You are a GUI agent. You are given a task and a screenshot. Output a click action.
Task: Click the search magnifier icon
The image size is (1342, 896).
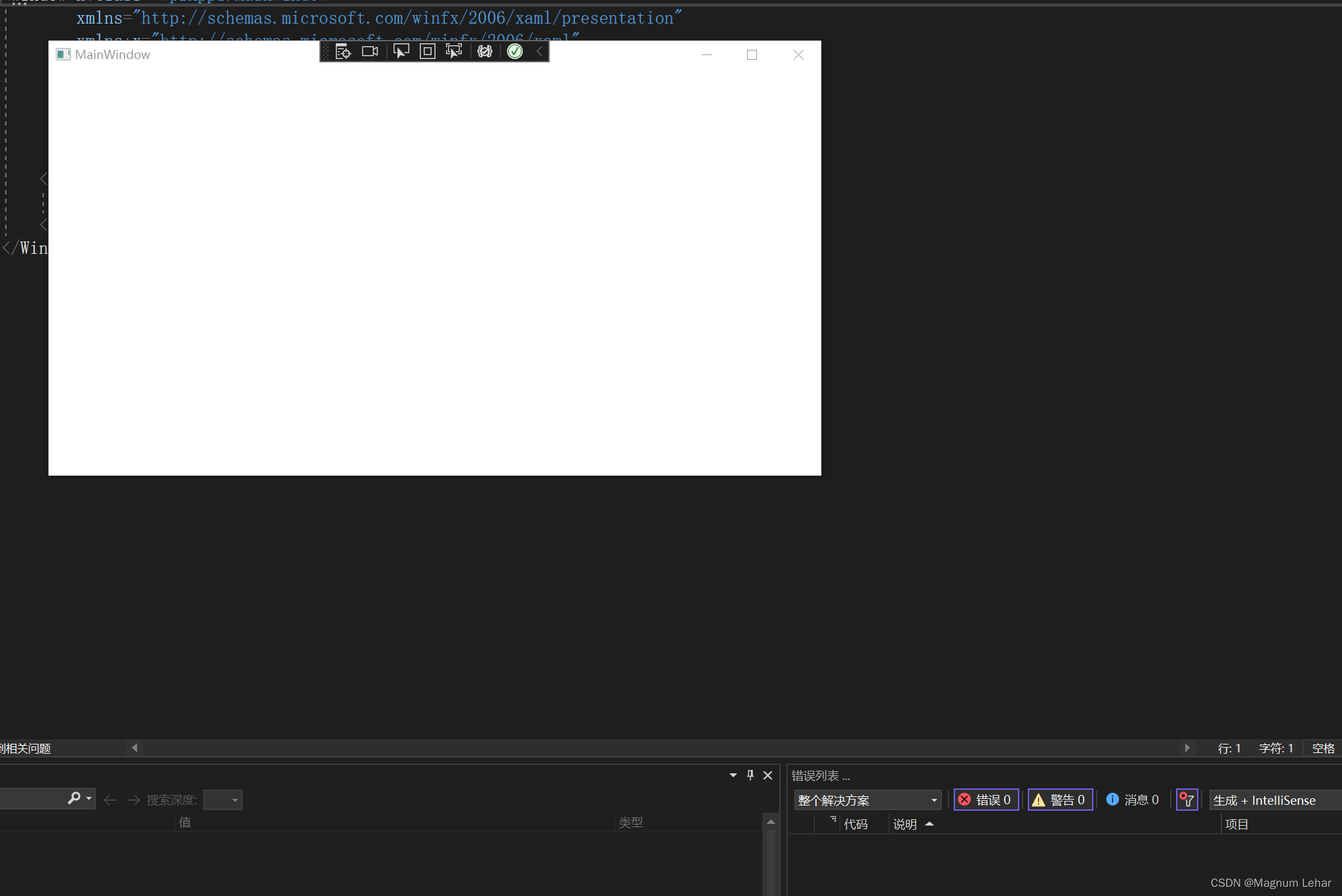click(74, 798)
